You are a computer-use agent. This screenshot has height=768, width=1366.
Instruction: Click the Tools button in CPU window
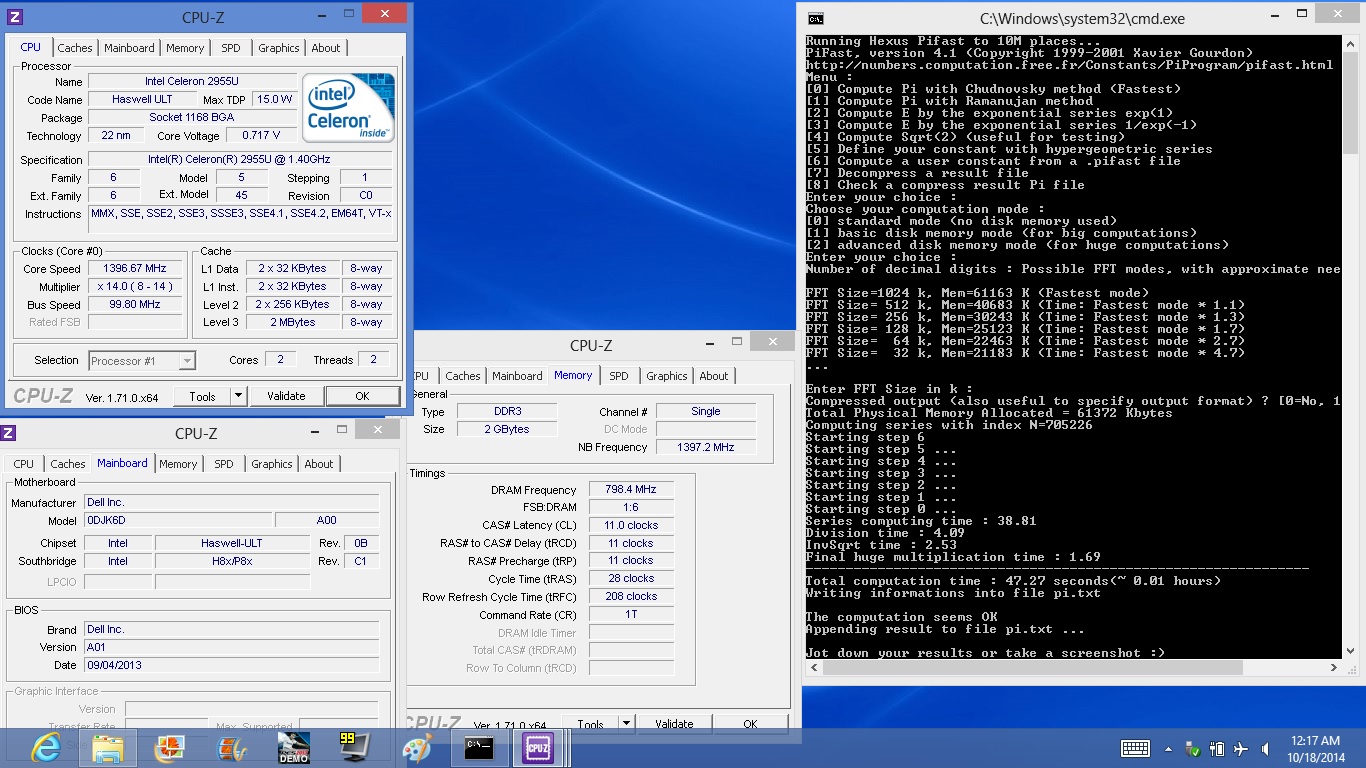(x=202, y=396)
